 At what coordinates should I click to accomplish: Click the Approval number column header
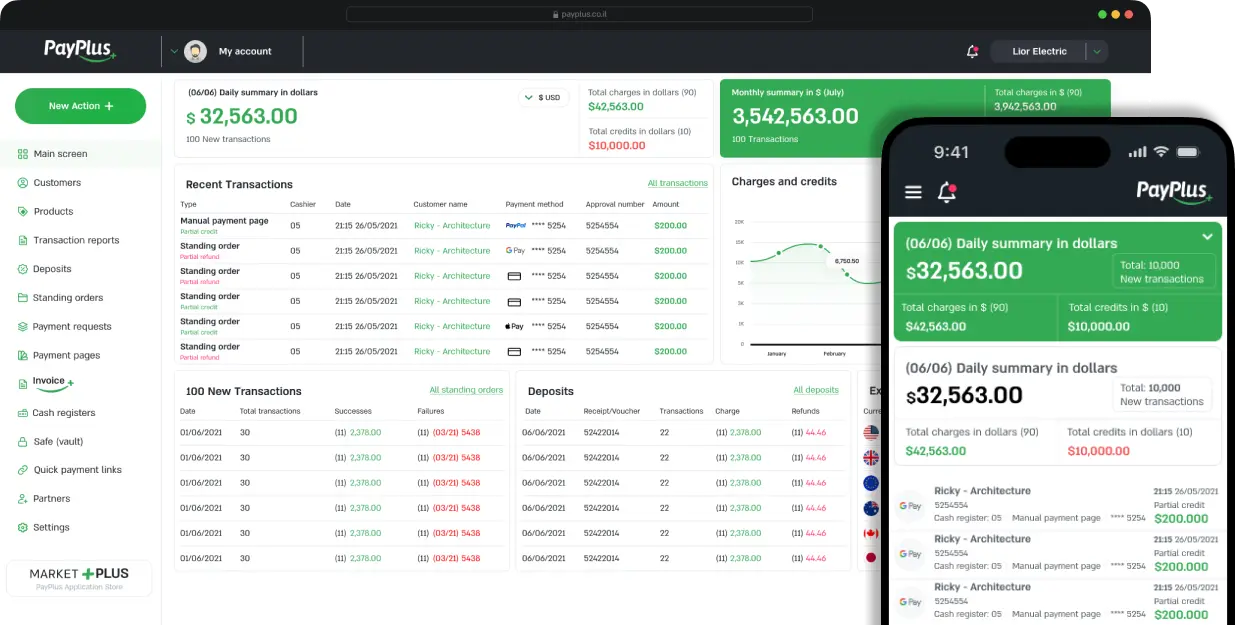point(615,204)
